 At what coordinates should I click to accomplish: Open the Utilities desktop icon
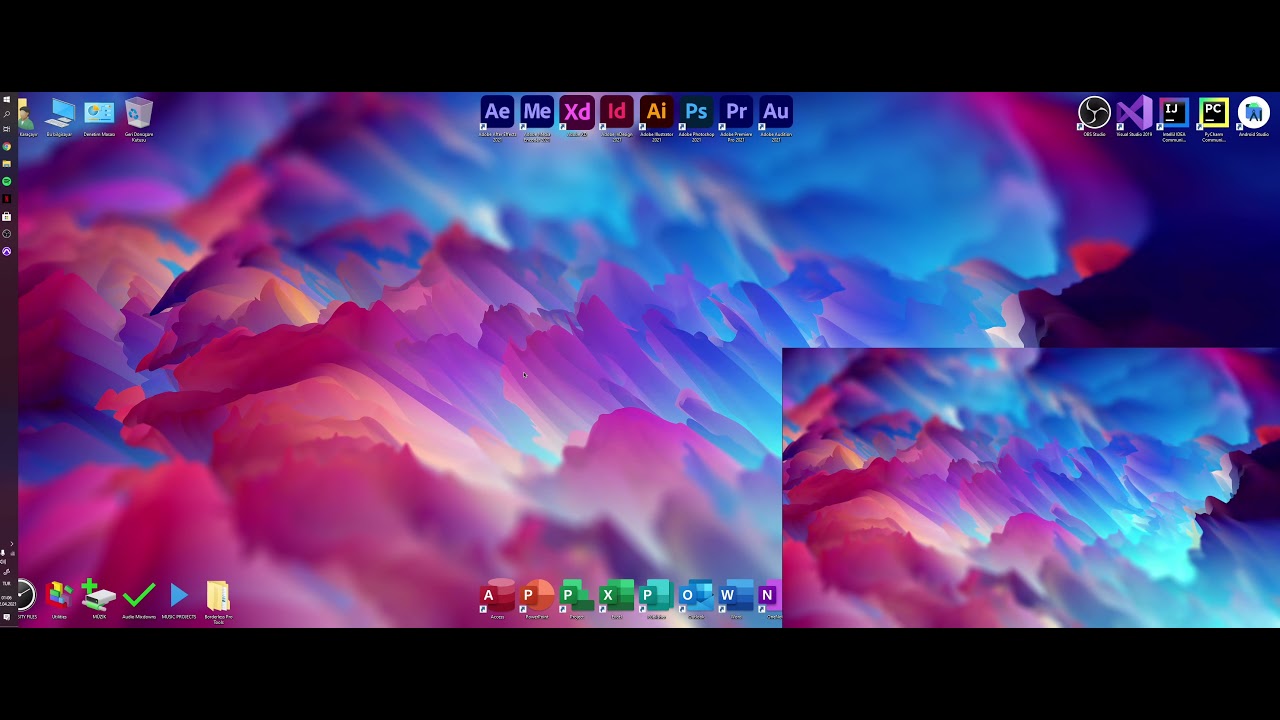[59, 600]
